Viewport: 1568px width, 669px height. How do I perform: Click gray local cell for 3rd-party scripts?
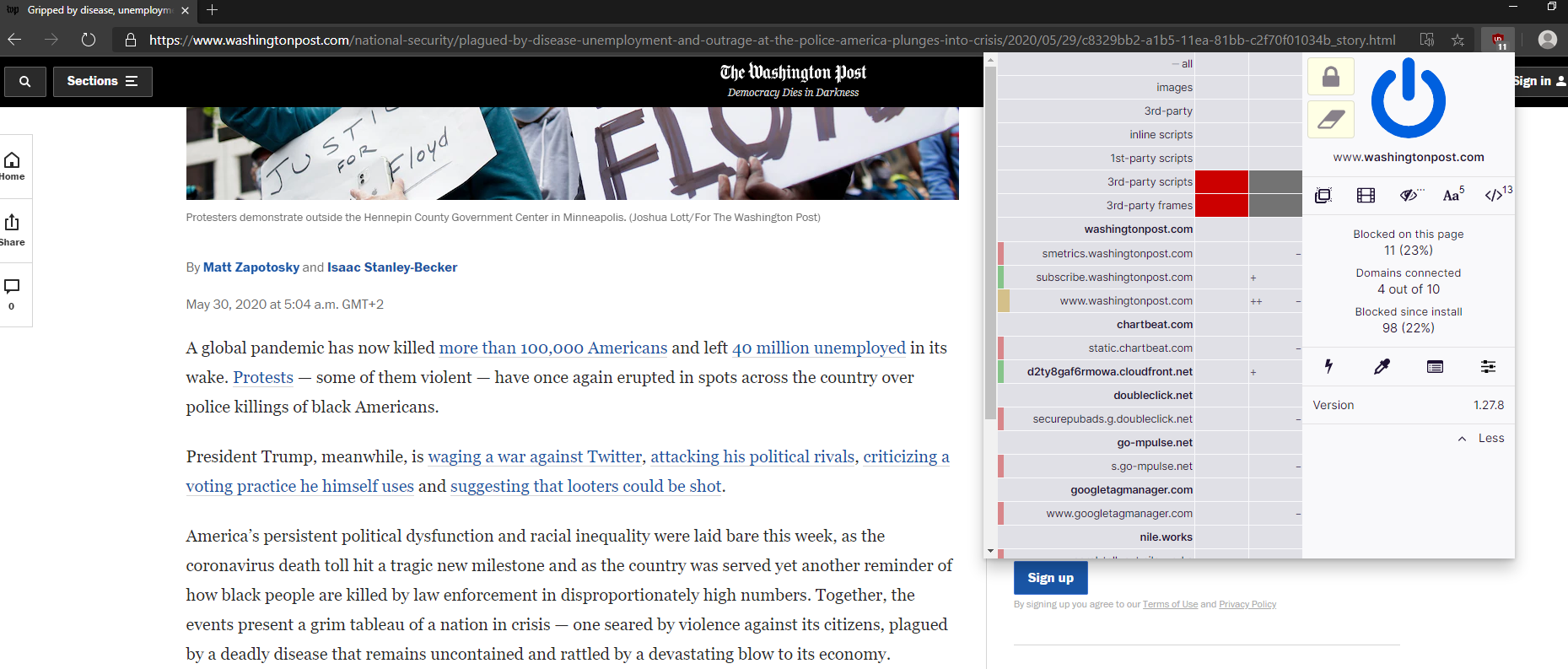click(1275, 181)
